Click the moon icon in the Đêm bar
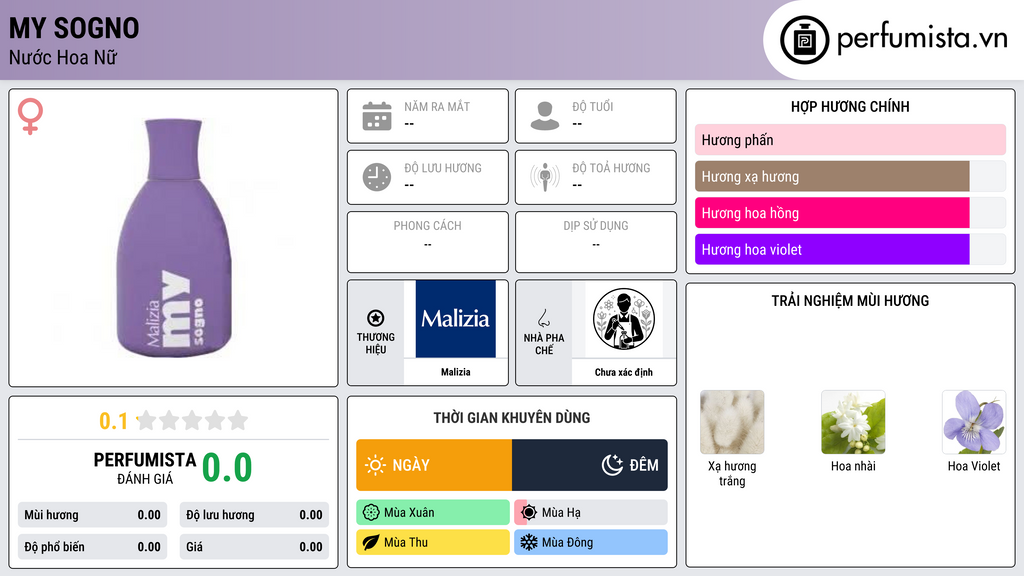This screenshot has width=1024, height=576. [x=612, y=465]
